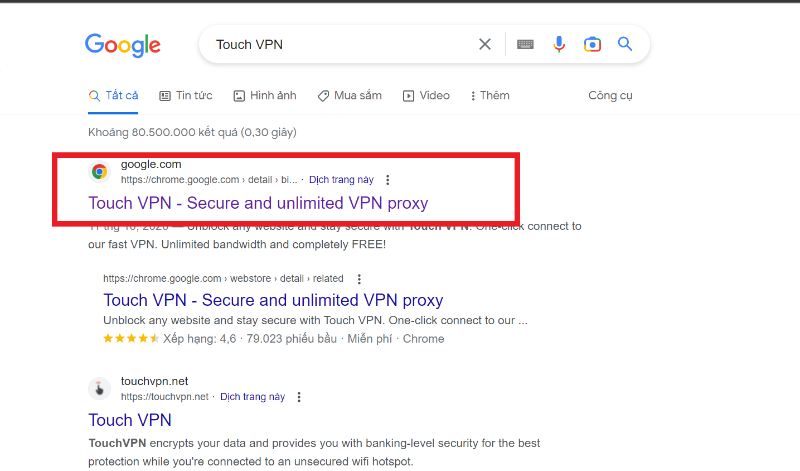
Task: Click the touchvpn.net site favicon
Action: click(x=99, y=389)
